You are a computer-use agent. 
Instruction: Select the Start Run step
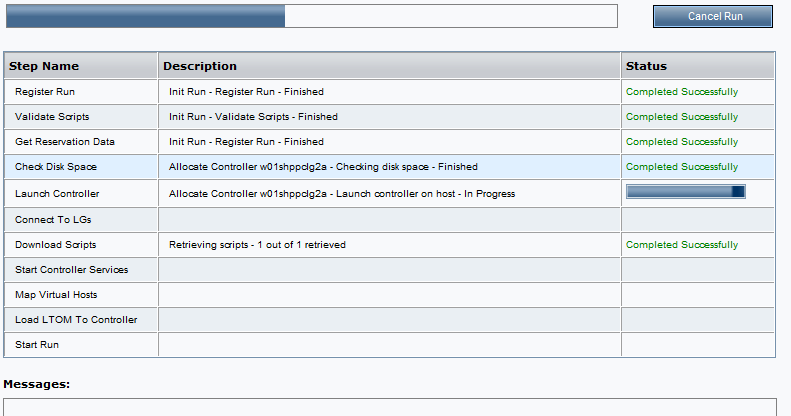pos(37,345)
